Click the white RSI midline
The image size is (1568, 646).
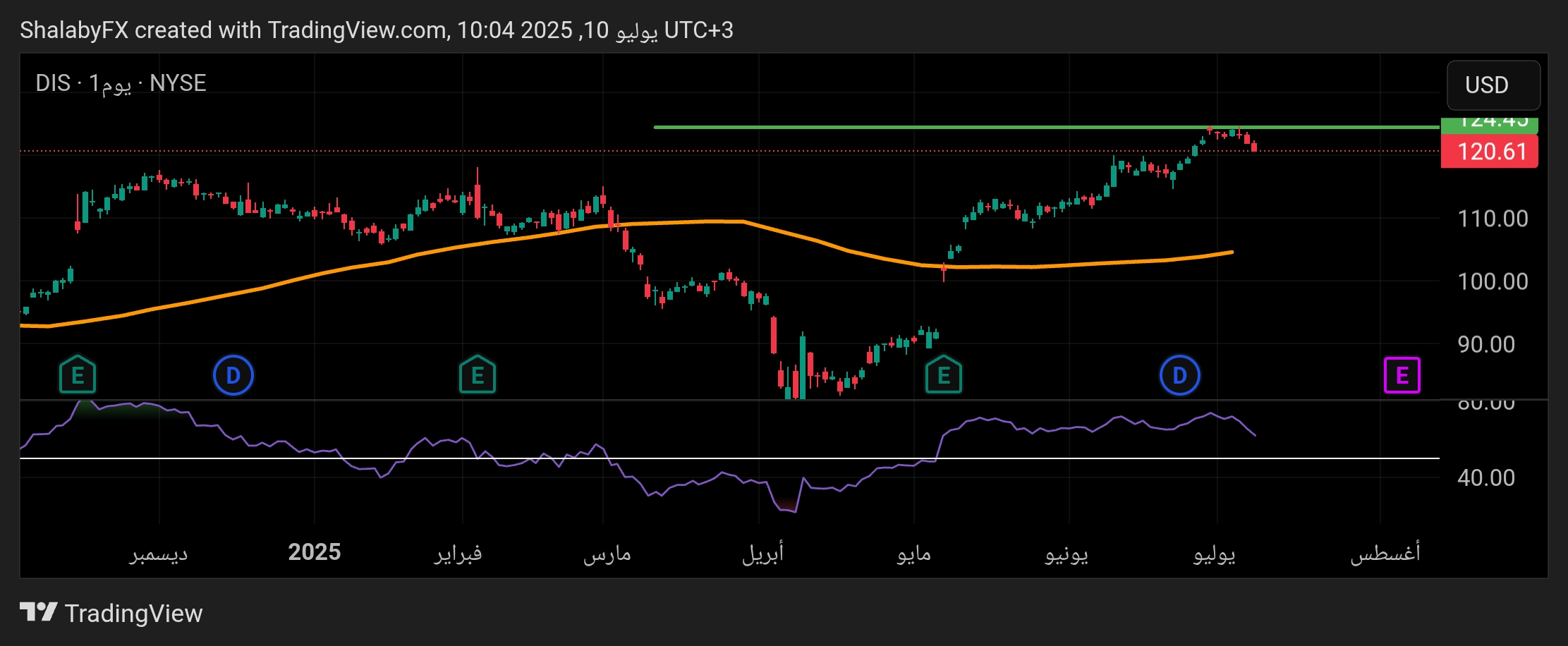coord(729,458)
